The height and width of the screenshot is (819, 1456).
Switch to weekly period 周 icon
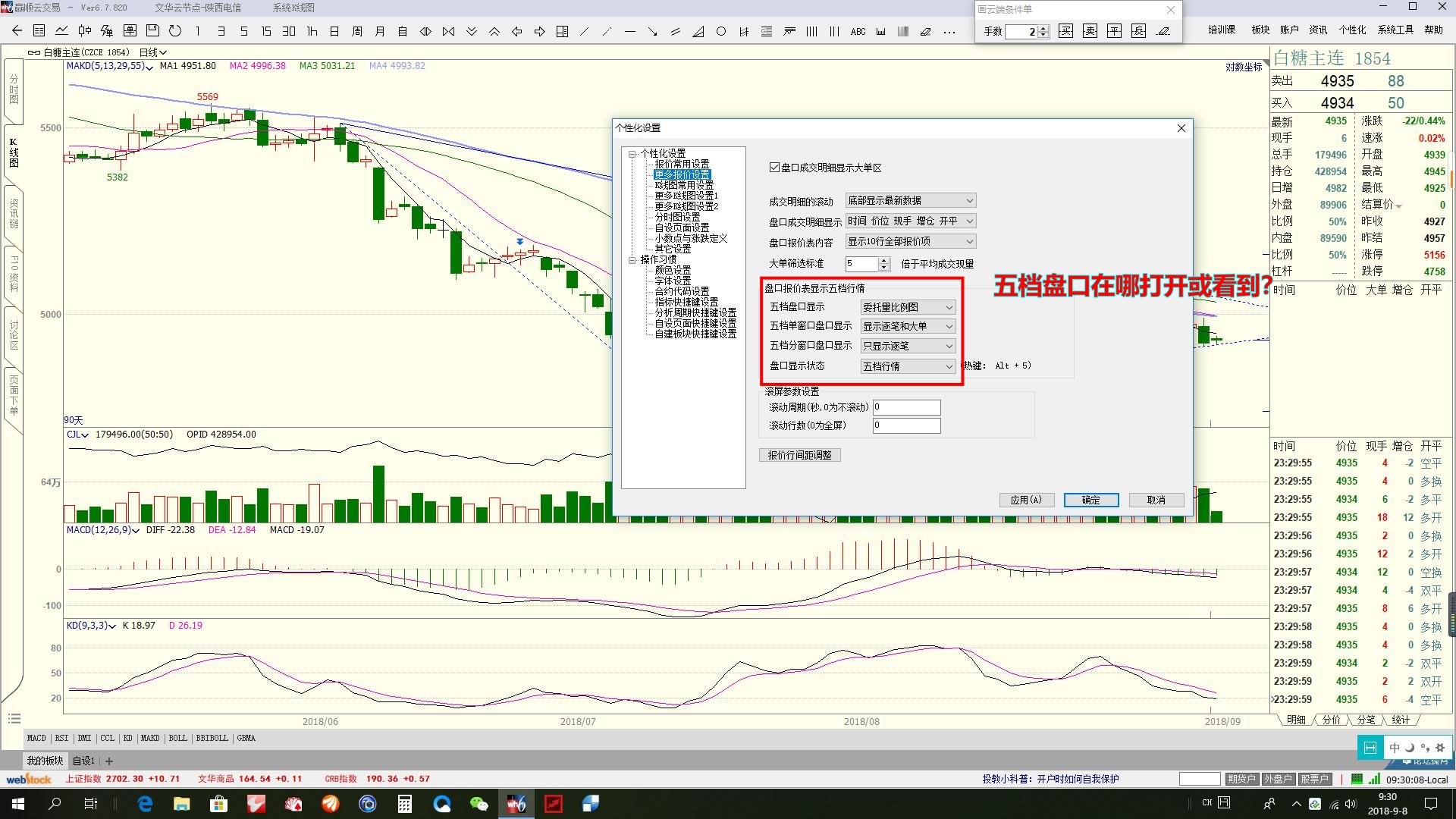coord(357,31)
